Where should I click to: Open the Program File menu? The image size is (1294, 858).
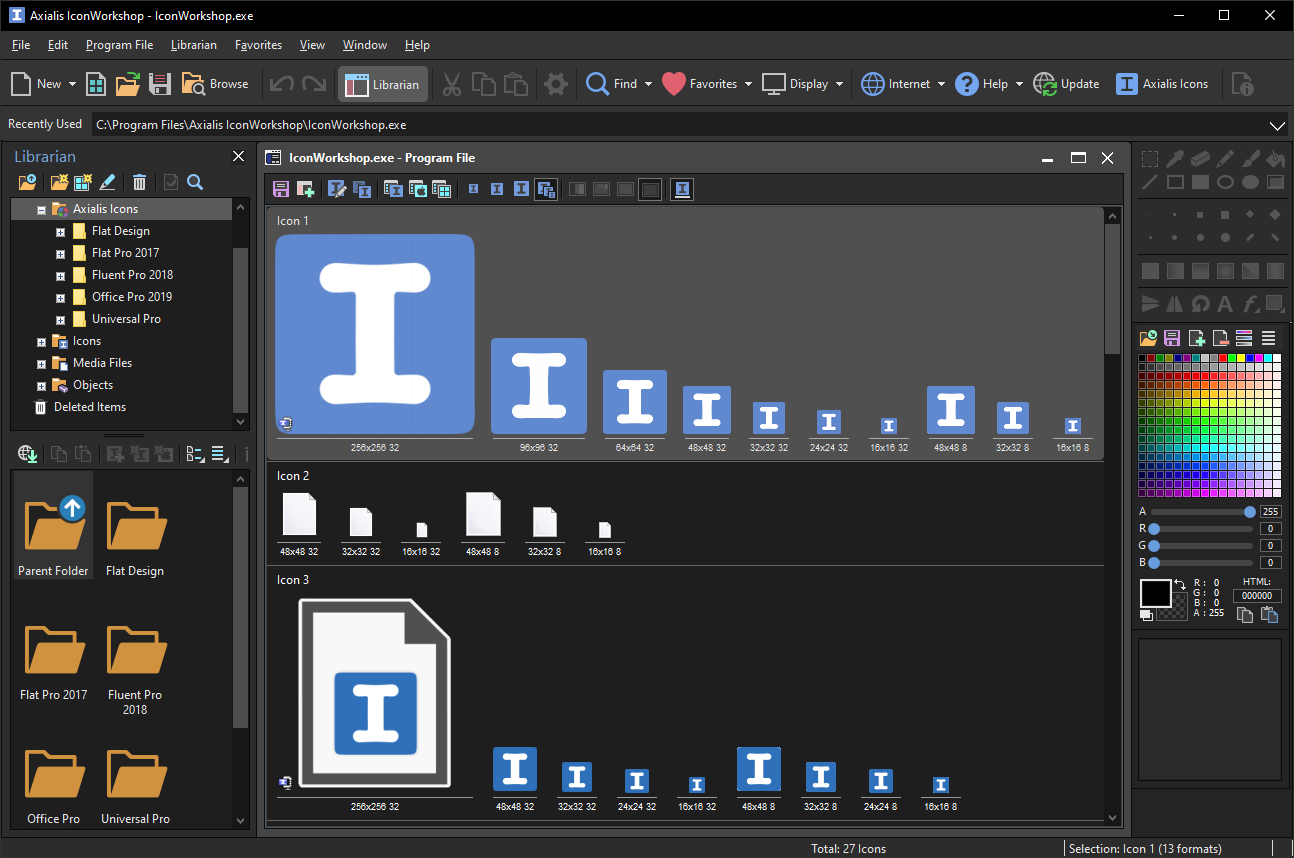coord(119,45)
